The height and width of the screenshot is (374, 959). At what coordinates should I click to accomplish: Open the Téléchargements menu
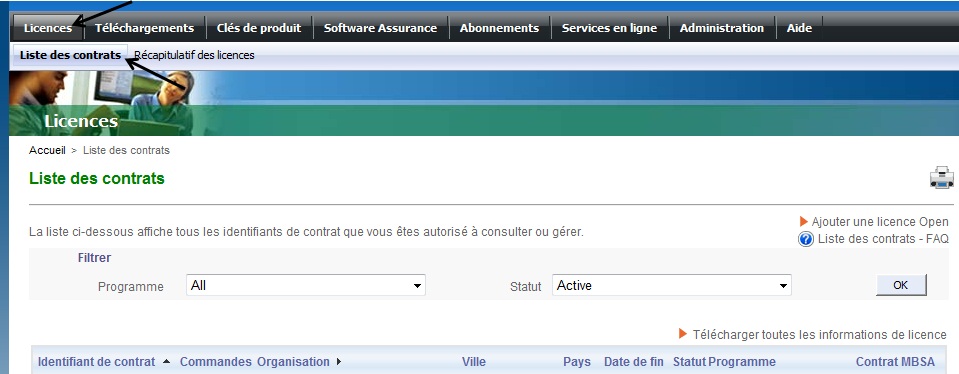pos(144,28)
